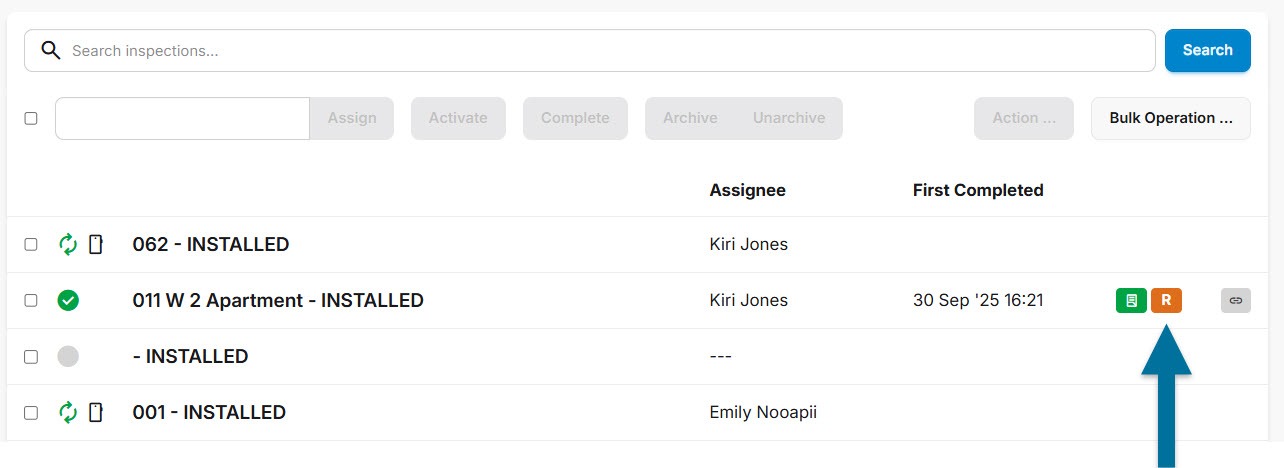Click the assignee field next to Assign
The image size is (1284, 468).
pos(182,118)
